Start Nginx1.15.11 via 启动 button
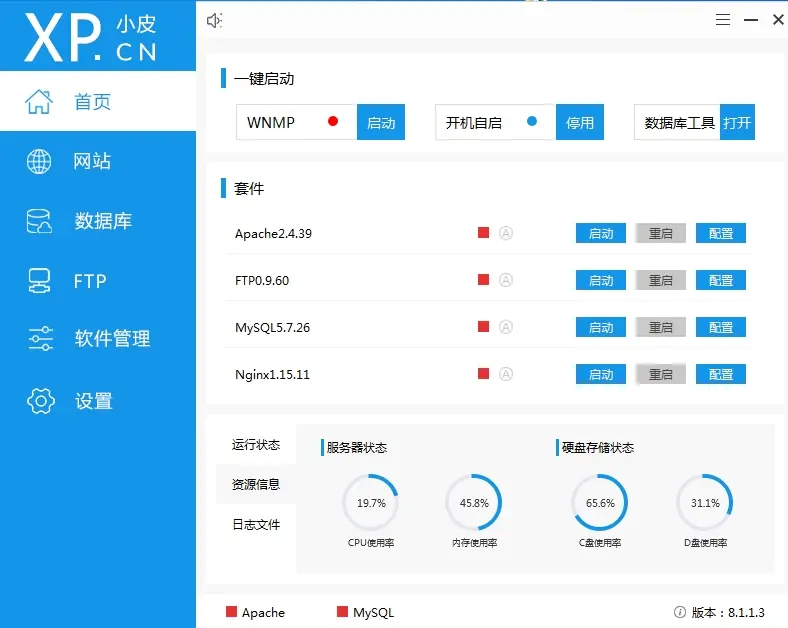788x628 pixels. point(601,374)
